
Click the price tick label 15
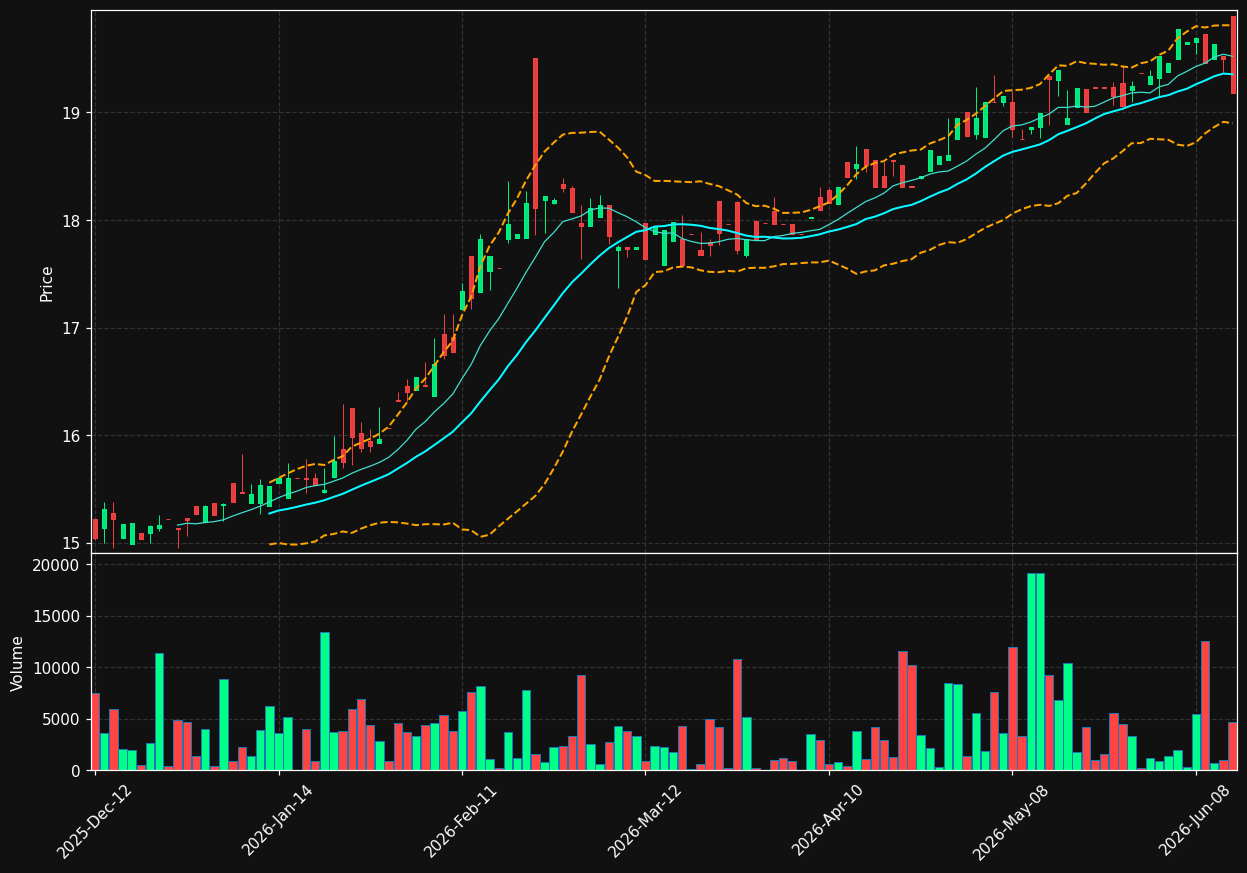pos(71,544)
